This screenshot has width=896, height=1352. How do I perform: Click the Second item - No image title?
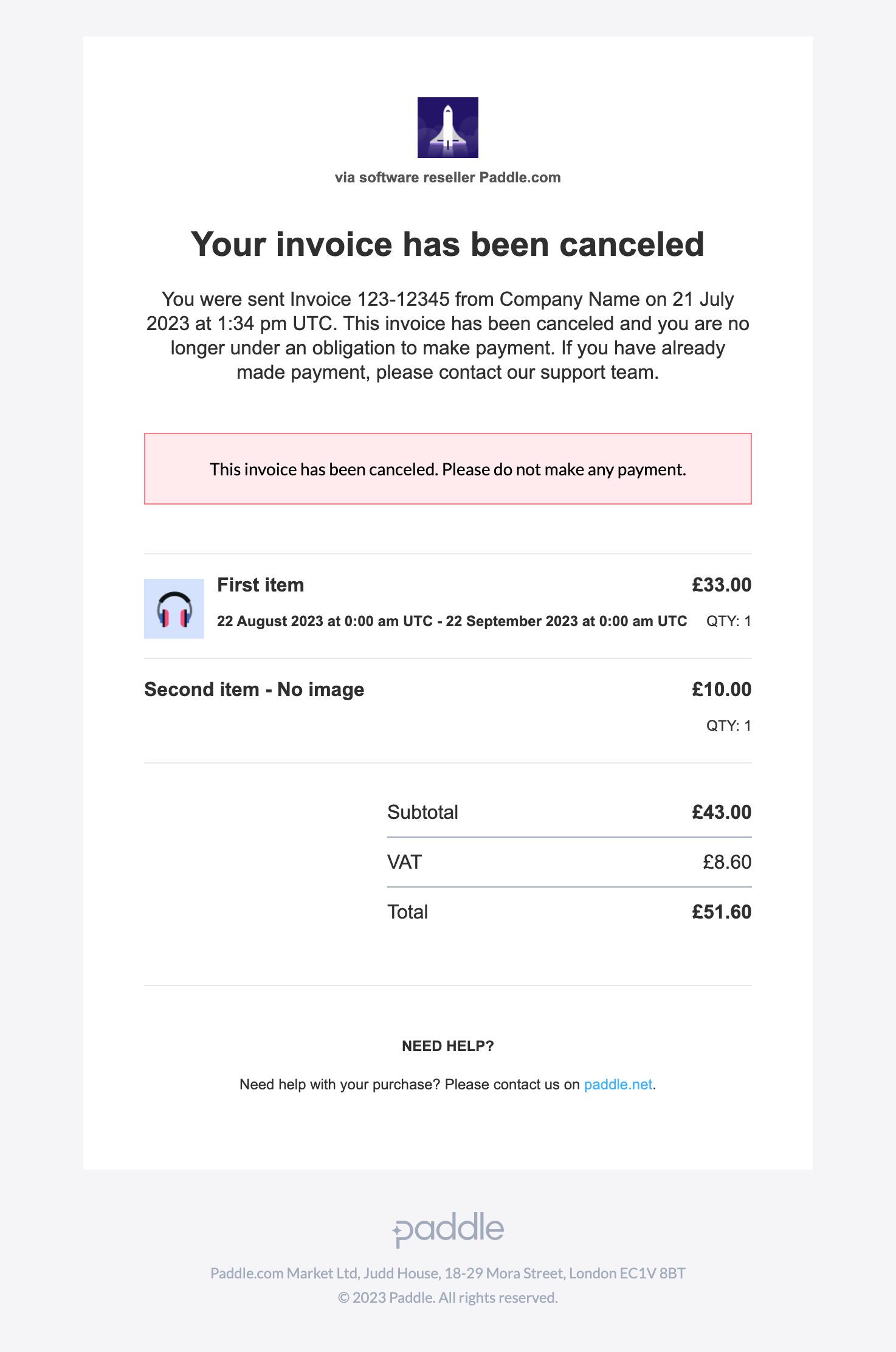[x=254, y=689]
